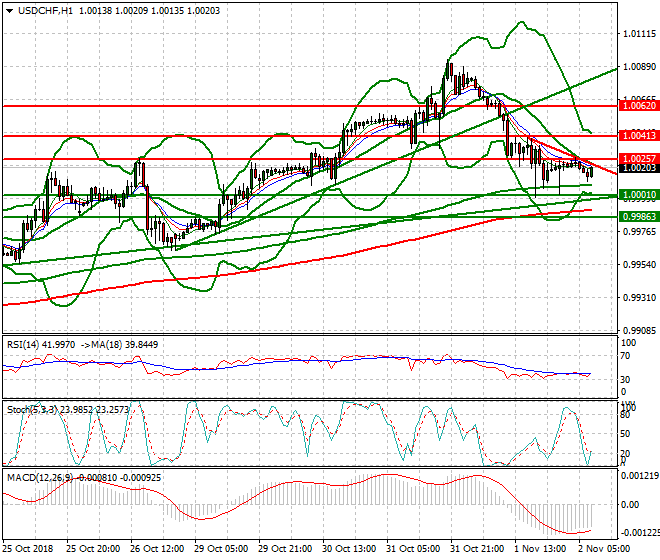
Task: Click the RSI scale value 30
Action: click(x=626, y=380)
